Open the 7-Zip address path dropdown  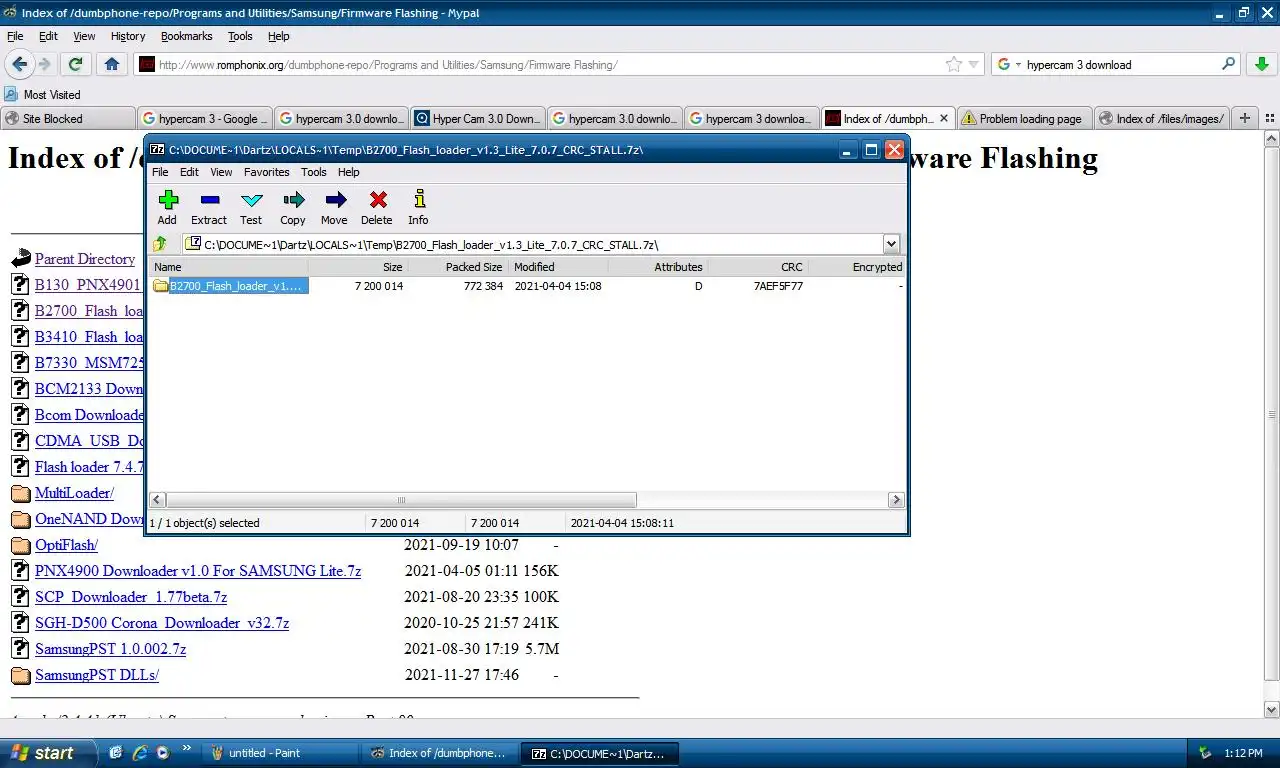pos(891,244)
